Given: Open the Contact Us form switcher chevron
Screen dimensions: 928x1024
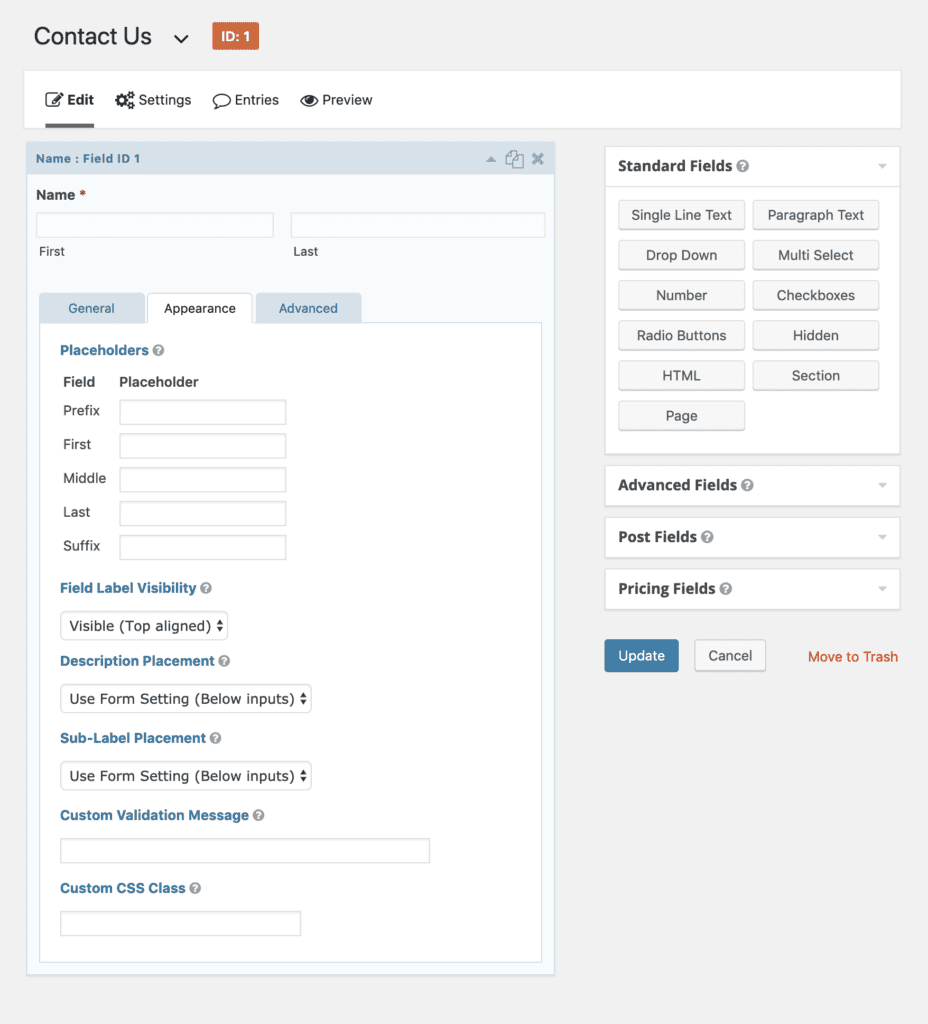Looking at the screenshot, I should (x=181, y=39).
